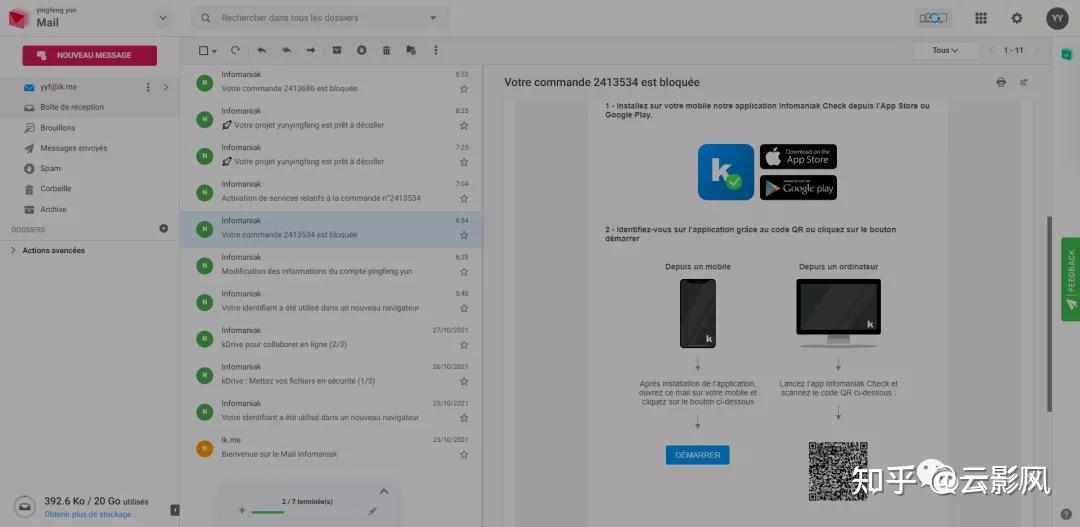
Task: Star the 8:25 'Votre projet yunyingfeng' message
Action: coord(464,125)
